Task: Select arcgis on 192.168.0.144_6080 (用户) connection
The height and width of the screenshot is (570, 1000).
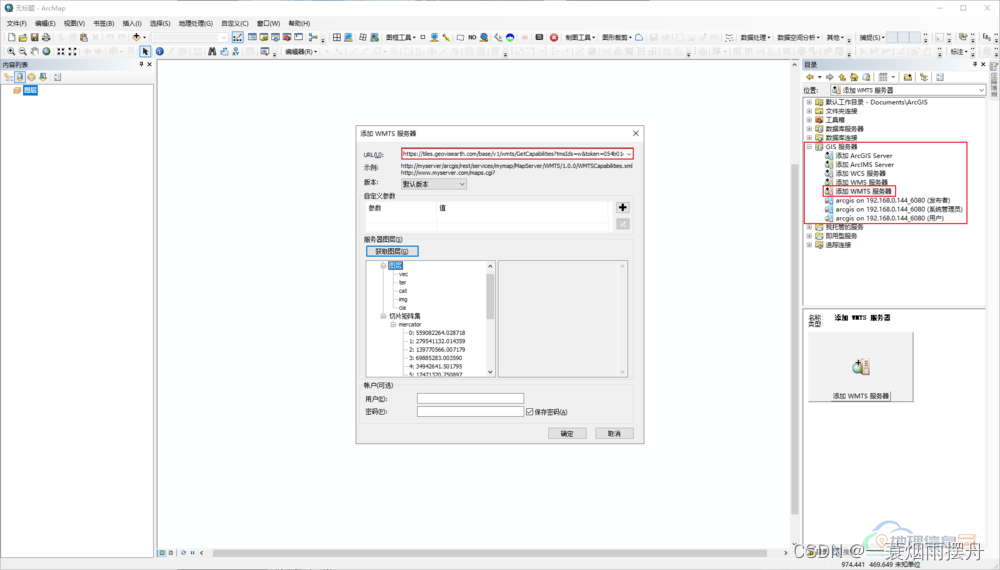Action: pos(890,218)
